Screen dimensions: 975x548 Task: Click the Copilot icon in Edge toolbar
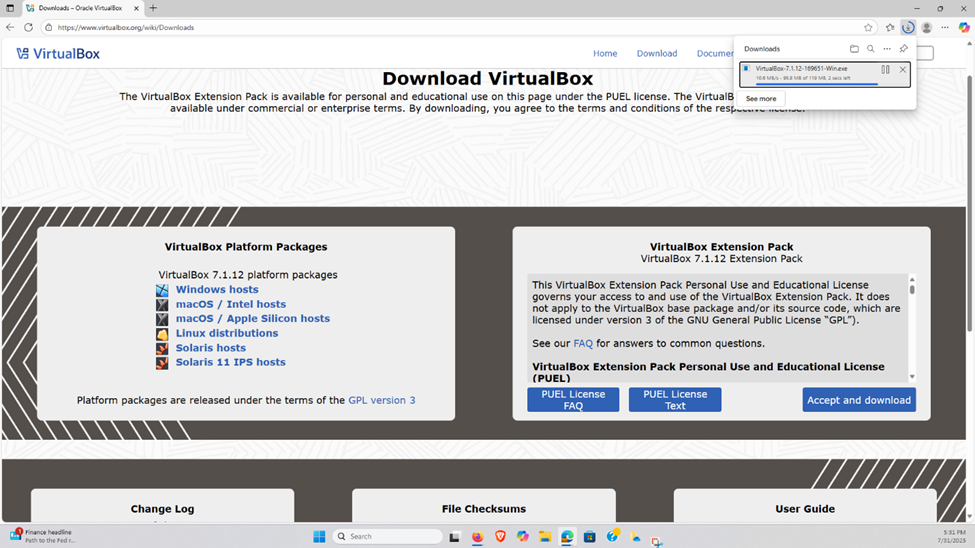[964, 27]
